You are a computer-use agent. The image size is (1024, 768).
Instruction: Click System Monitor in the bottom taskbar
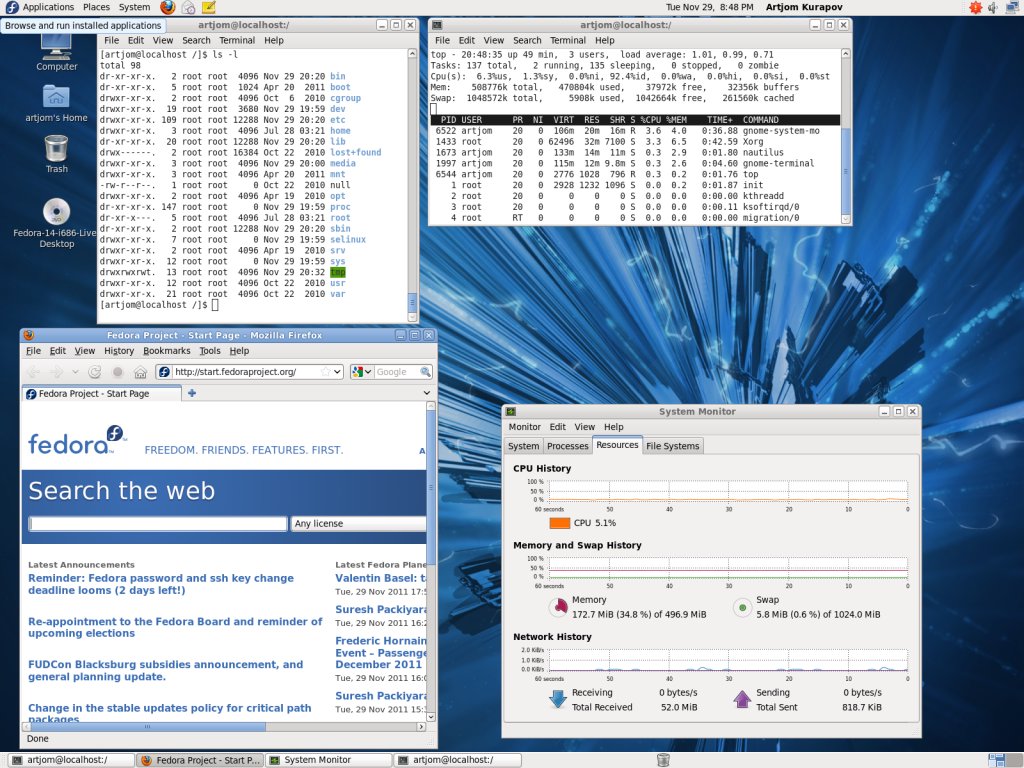(x=317, y=760)
